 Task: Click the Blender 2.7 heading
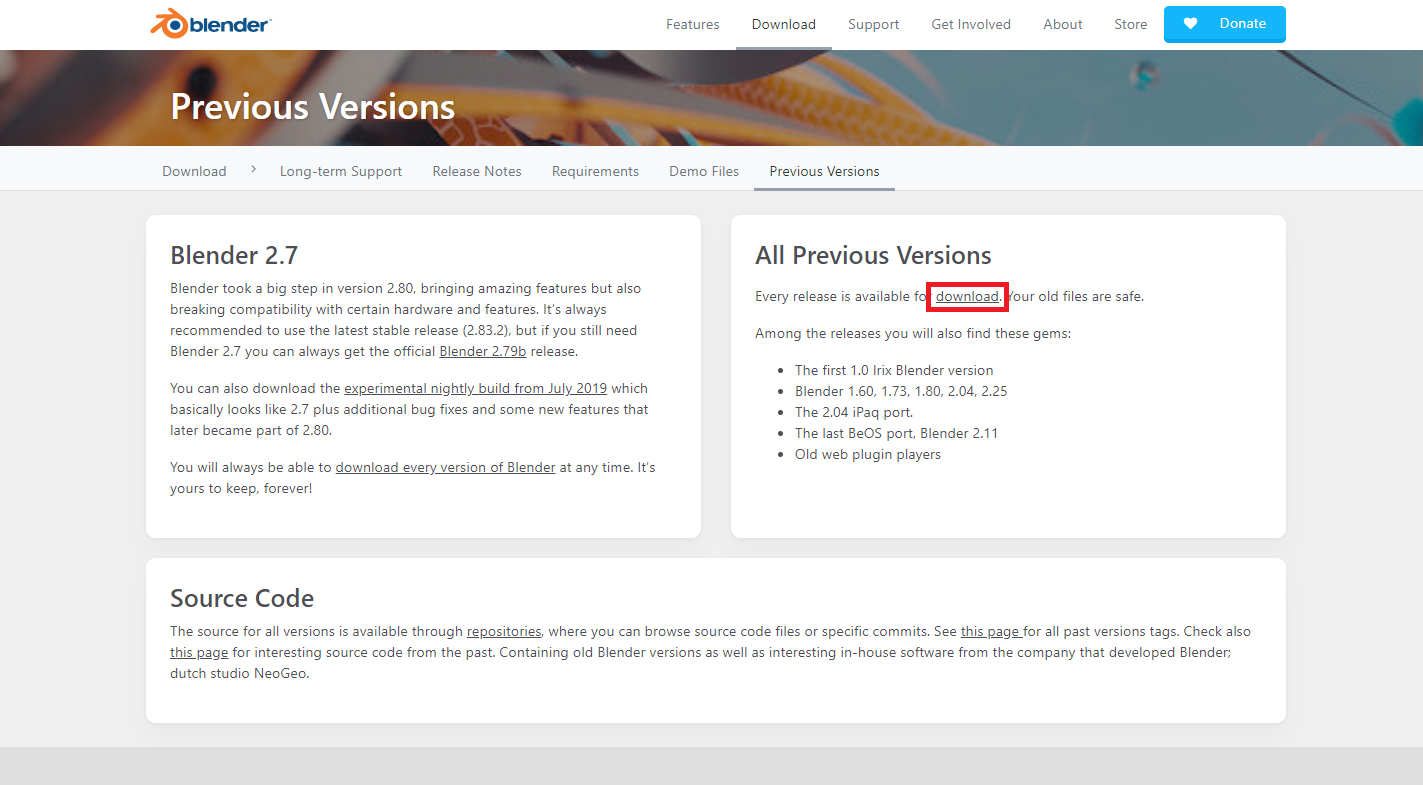pyautogui.click(x=234, y=255)
